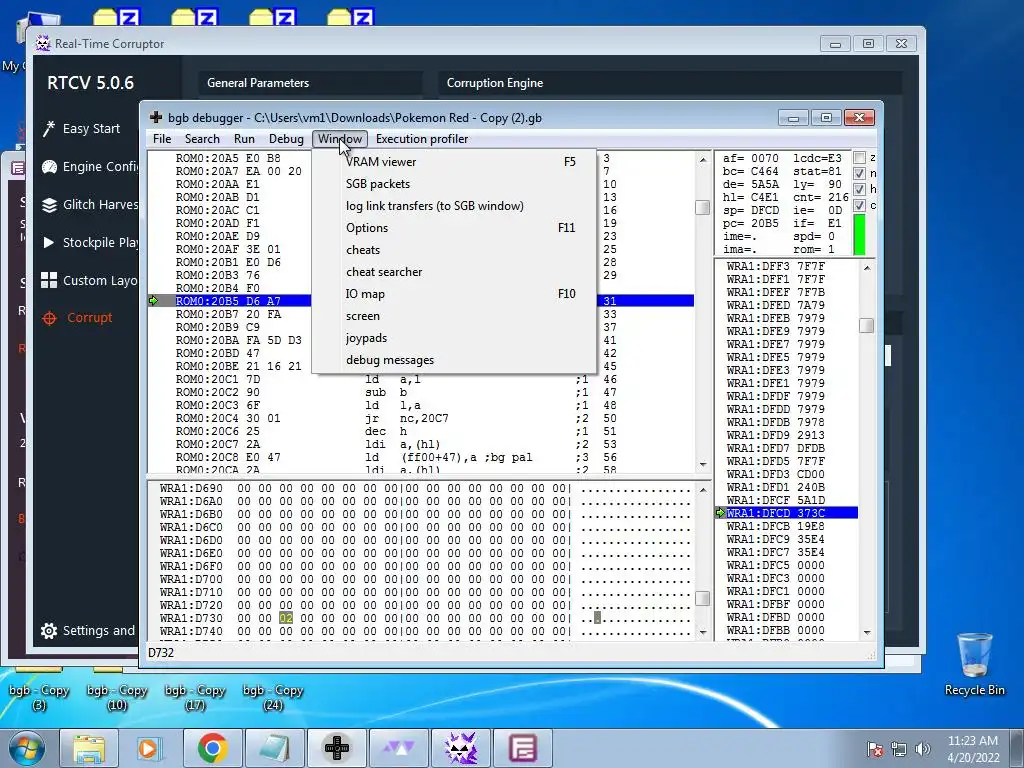Open the File menu in bgb debugger
Screen dimensions: 1024x768
(162, 138)
